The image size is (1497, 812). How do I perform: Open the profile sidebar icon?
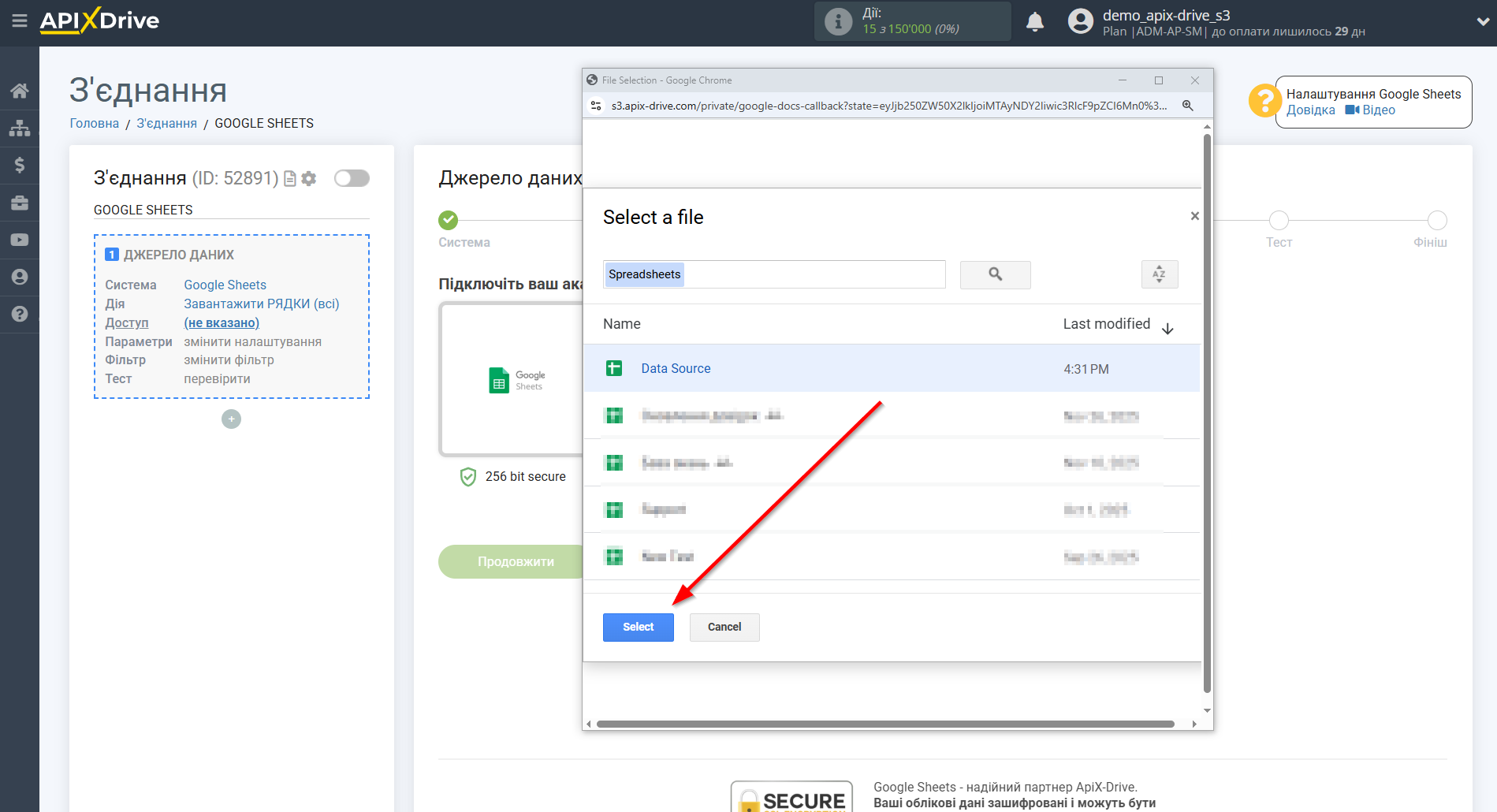[x=20, y=277]
